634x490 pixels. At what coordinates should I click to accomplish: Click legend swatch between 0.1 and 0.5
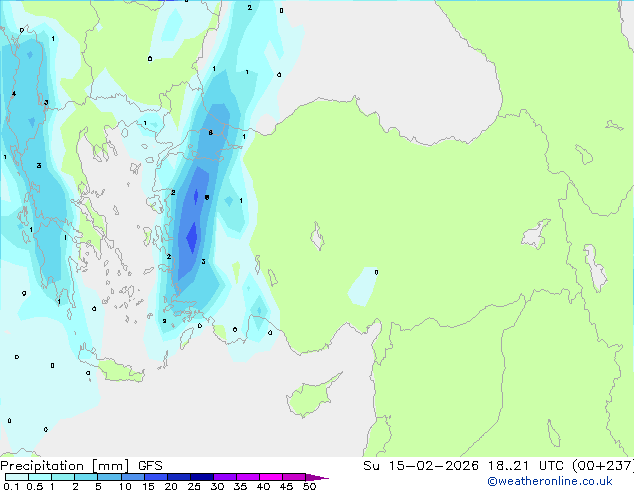(17, 477)
